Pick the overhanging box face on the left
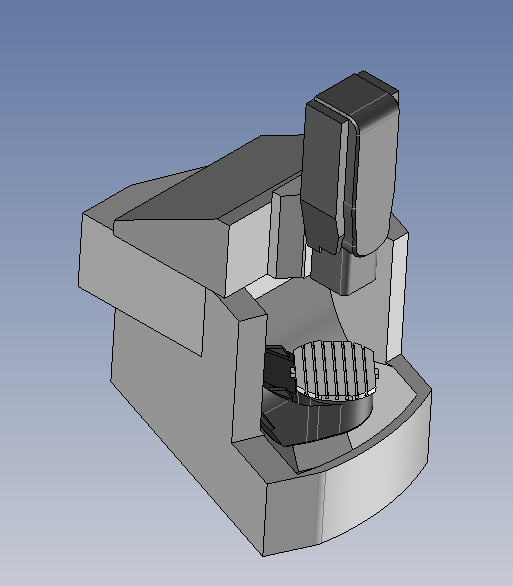Viewport: 513px width, 586px height. click(142, 284)
